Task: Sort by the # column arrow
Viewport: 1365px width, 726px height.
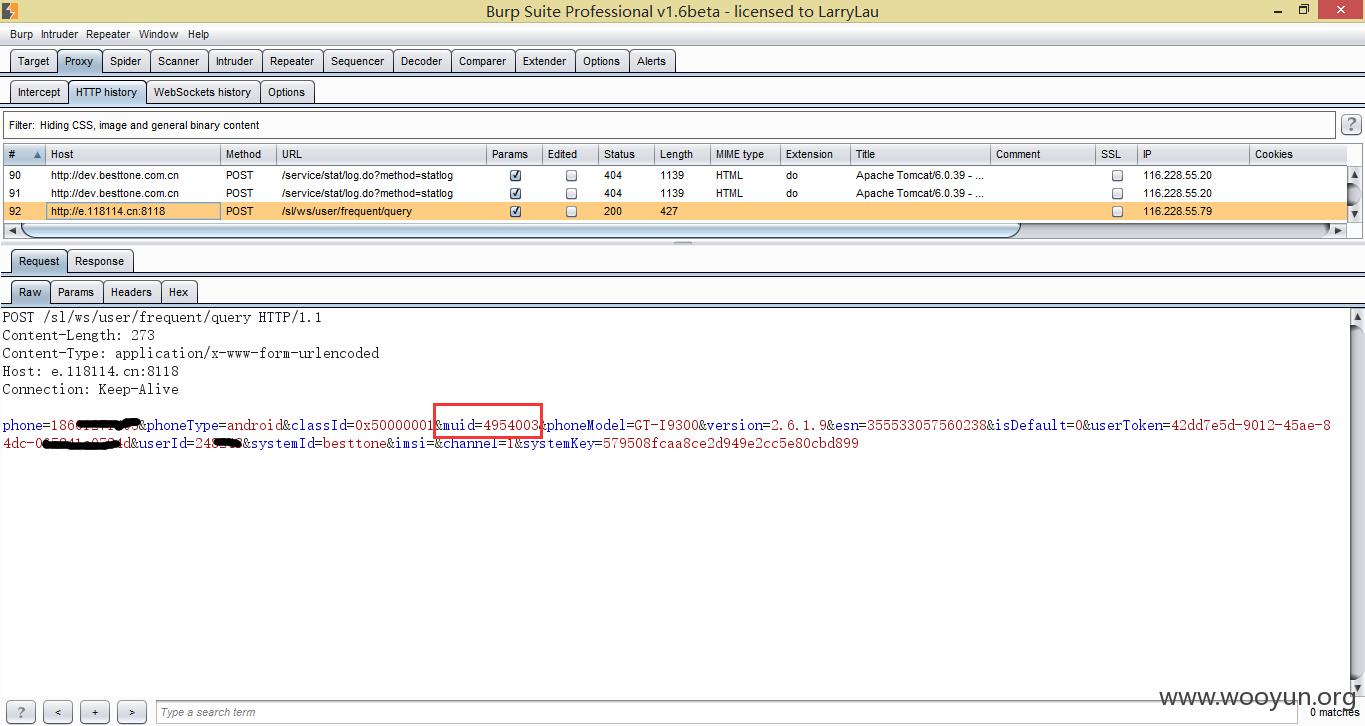Action: pyautogui.click(x=38, y=154)
